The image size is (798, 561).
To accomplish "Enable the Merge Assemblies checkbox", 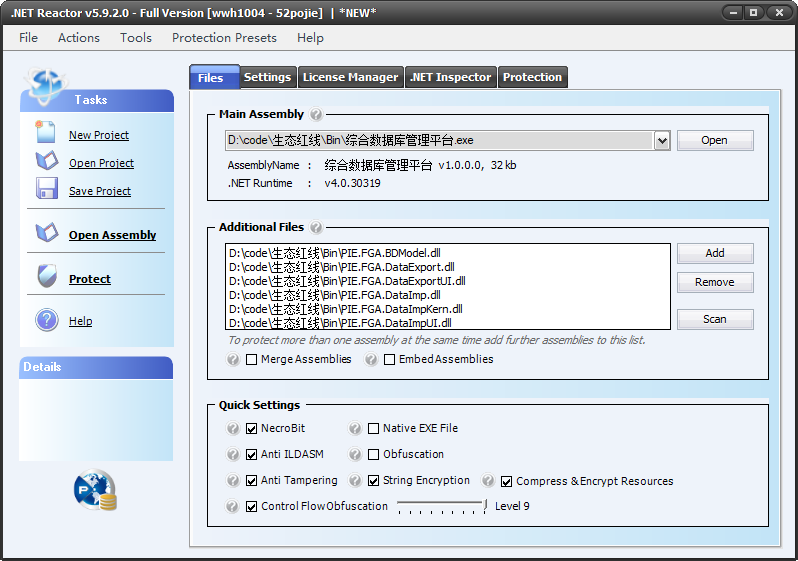I will pyautogui.click(x=251, y=359).
